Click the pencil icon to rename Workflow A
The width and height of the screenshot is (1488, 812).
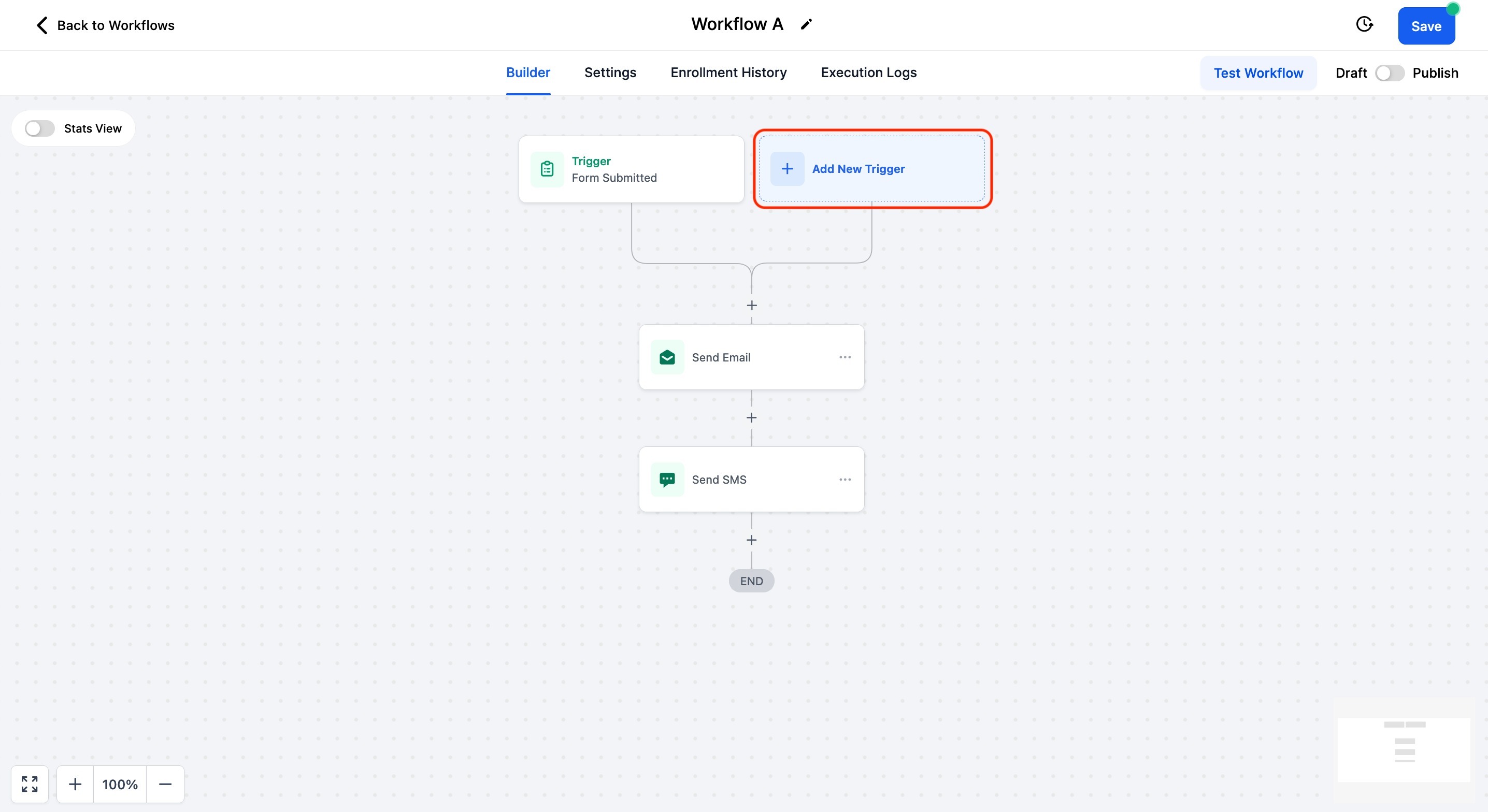(806, 24)
